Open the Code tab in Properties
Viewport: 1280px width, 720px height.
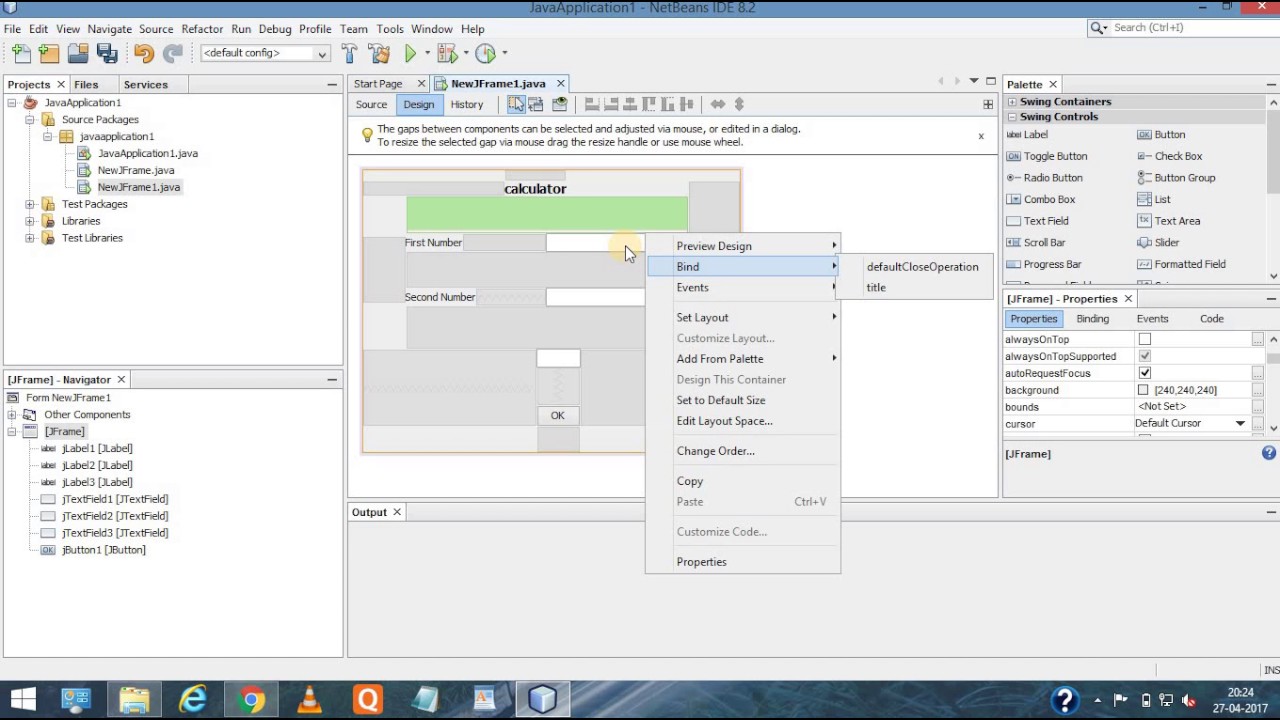[x=1211, y=318]
